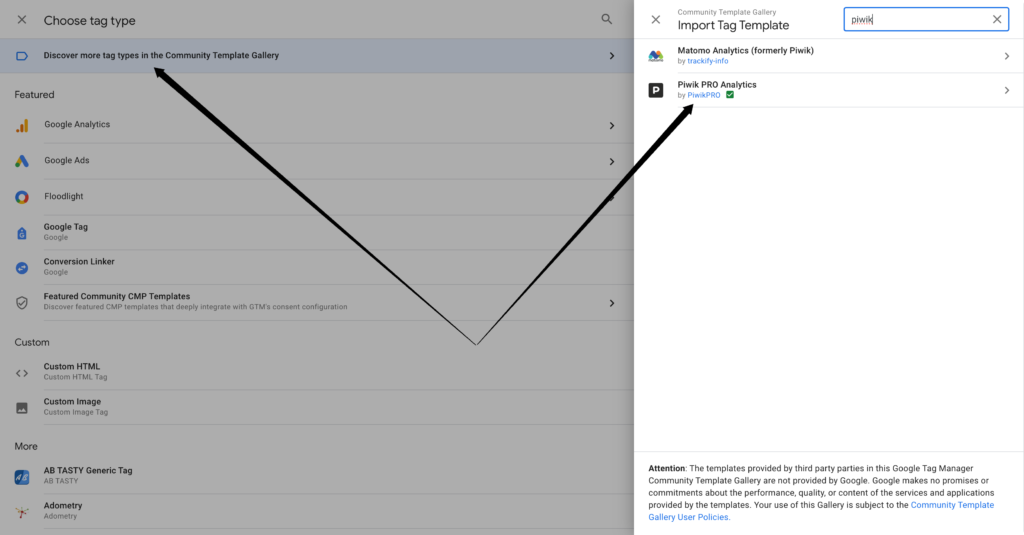Click the Conversion Linker icon
This screenshot has height=535, width=1024.
coord(22,267)
